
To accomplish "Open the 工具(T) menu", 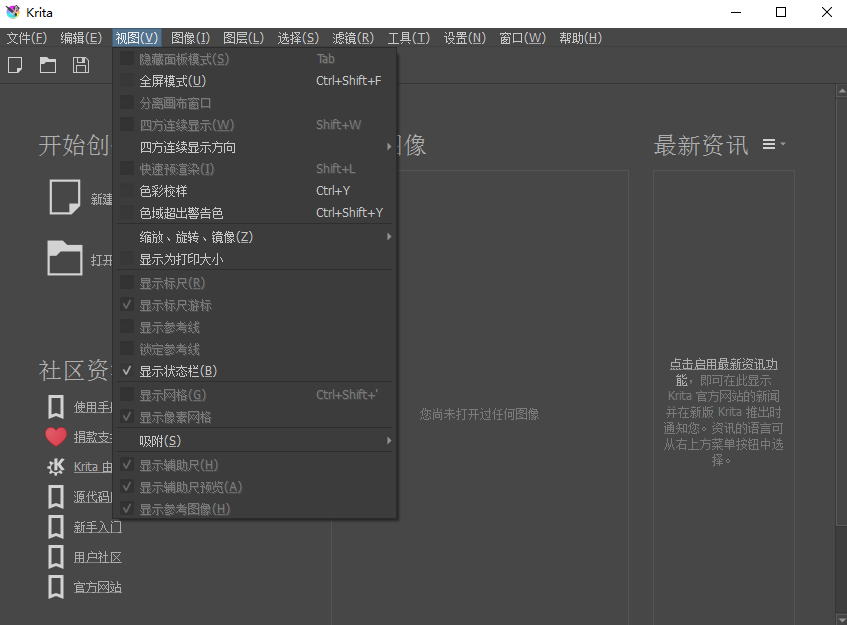I will coord(409,38).
